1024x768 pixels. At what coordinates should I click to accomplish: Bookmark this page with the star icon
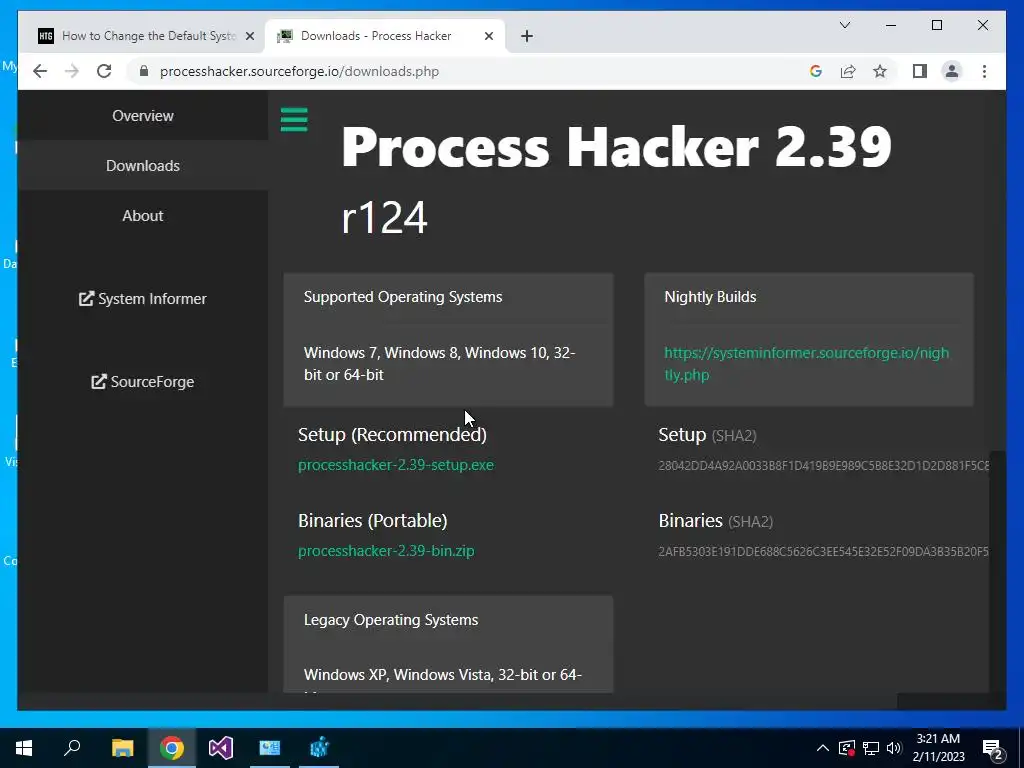(880, 71)
